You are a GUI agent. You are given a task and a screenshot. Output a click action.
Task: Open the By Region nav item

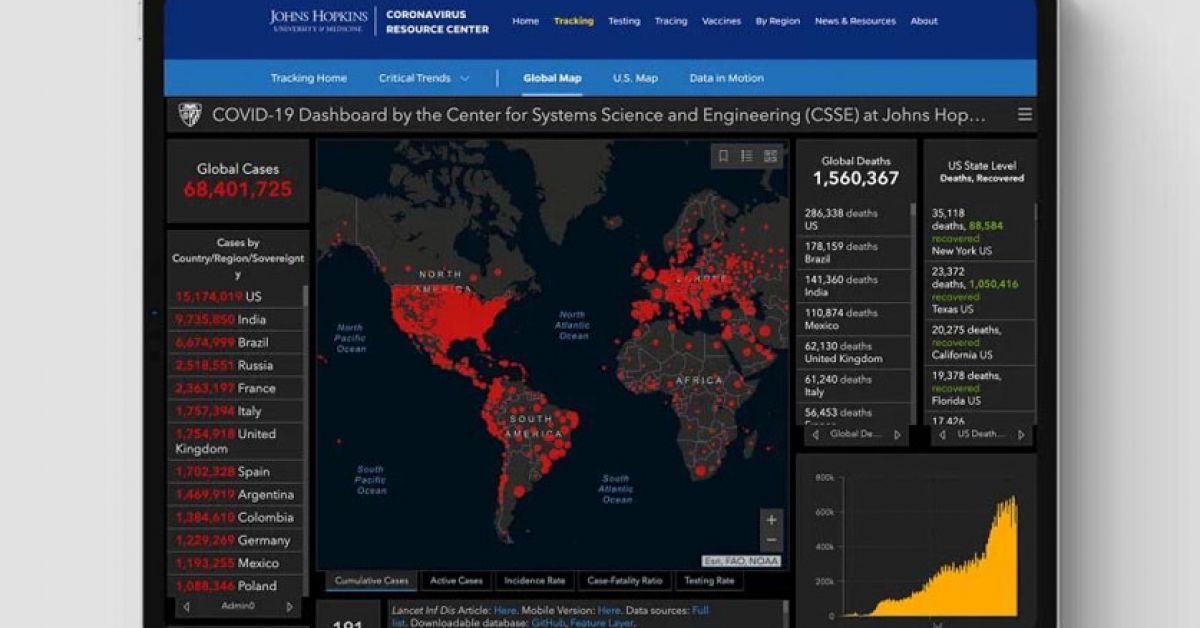pos(778,21)
